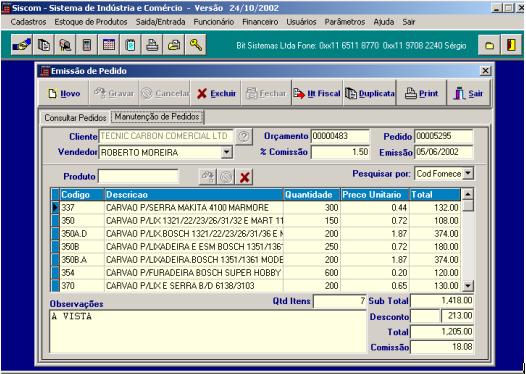Select the row with code 350B
This screenshot has height=374, width=526.
[256, 247]
